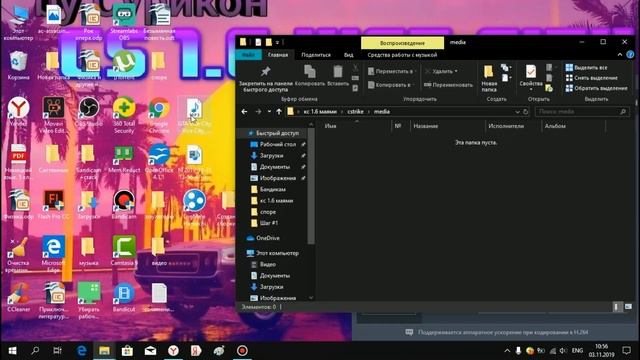This screenshot has height=360, width=640.
Task: Click Снять выделение in ribbon
Action: coord(591,78)
